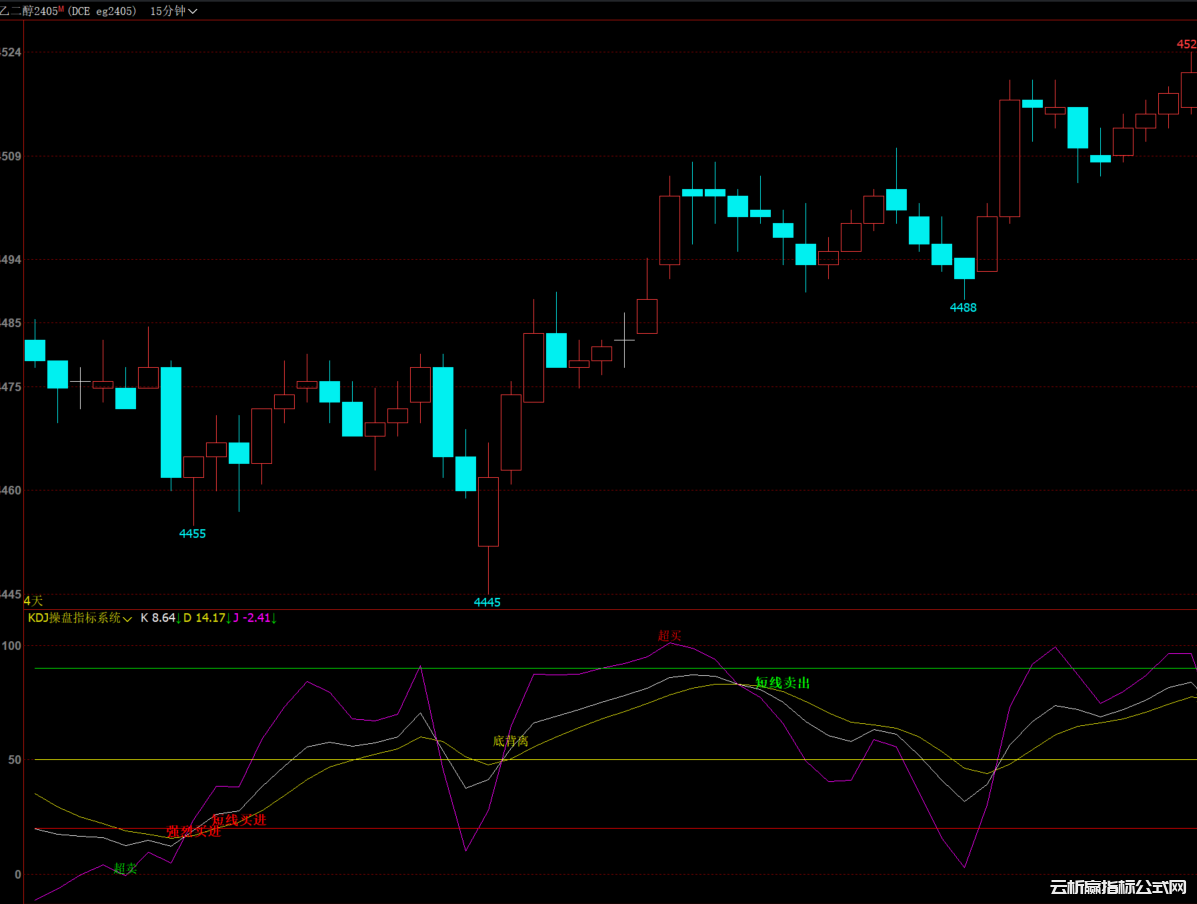1197x904 pixels.
Task: Click the 底背离 divergence annotation
Action: (x=510, y=741)
